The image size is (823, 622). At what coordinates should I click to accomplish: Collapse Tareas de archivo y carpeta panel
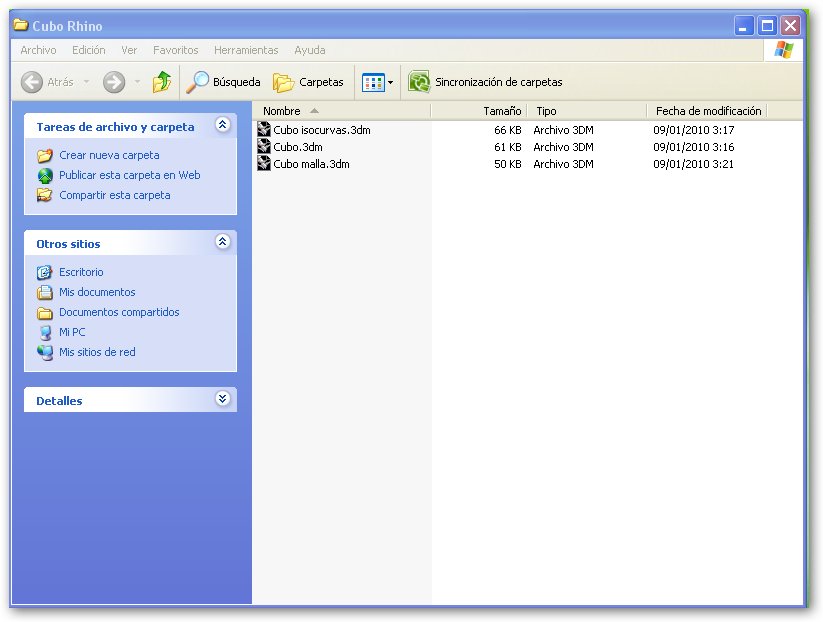click(223, 125)
